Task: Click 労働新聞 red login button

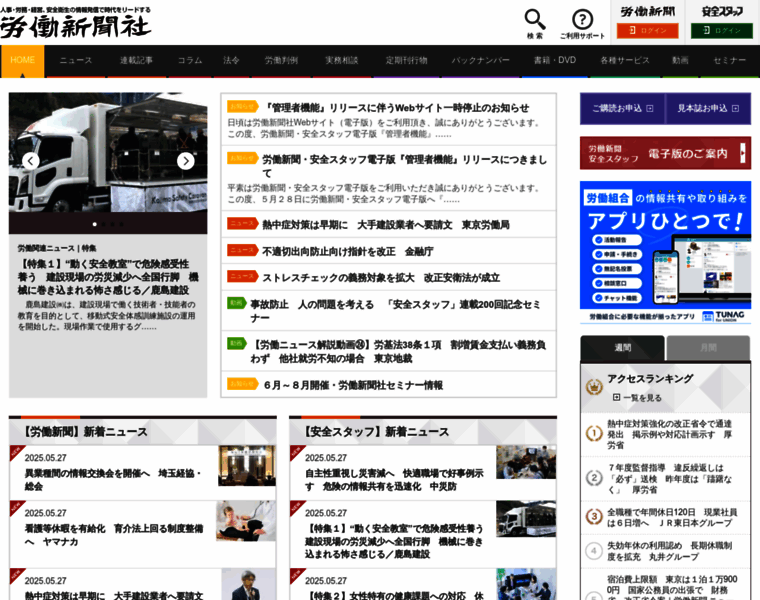Action: pyautogui.click(x=648, y=31)
